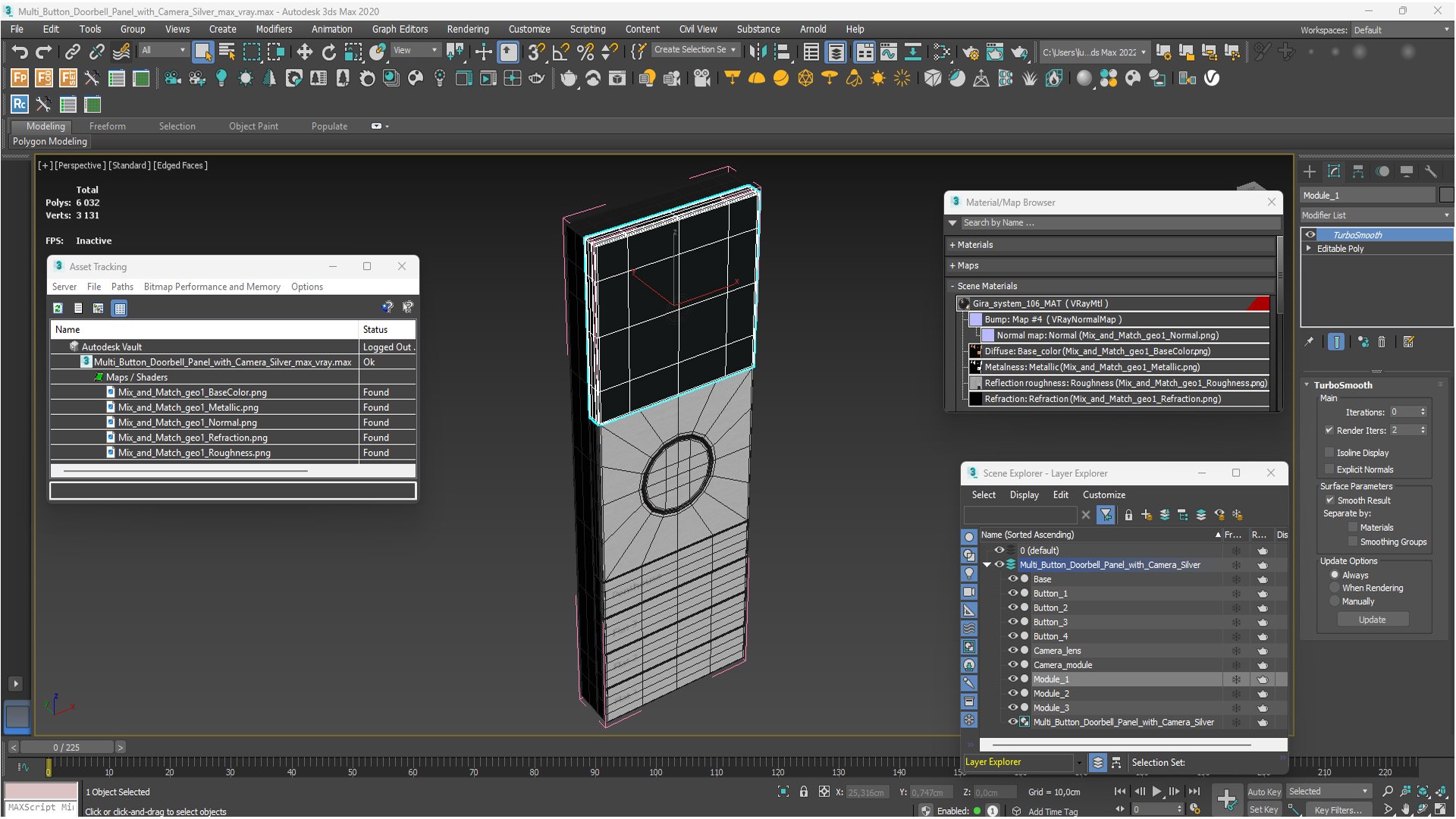Click Play Animation button

coord(1157,792)
